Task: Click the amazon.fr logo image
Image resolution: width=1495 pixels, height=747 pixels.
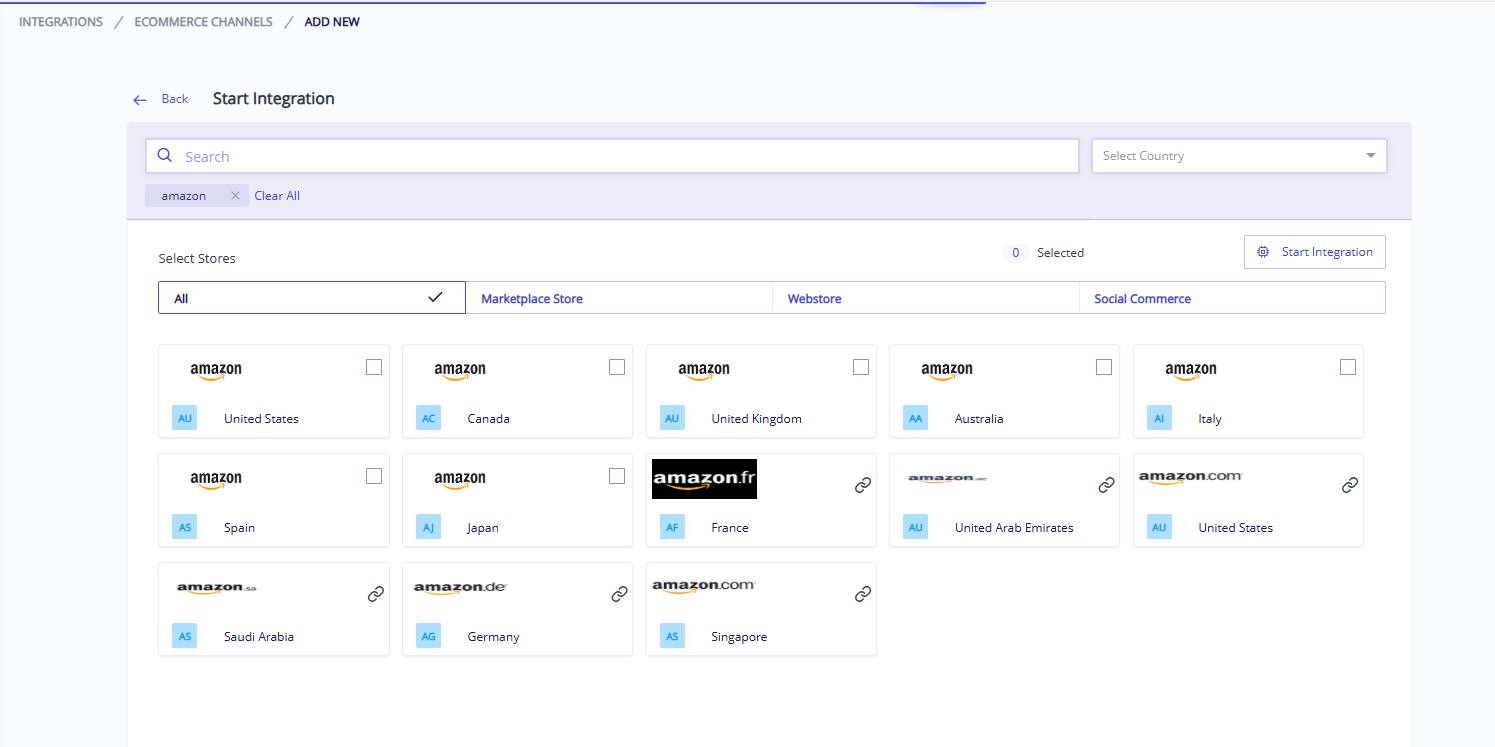Action: (x=704, y=479)
